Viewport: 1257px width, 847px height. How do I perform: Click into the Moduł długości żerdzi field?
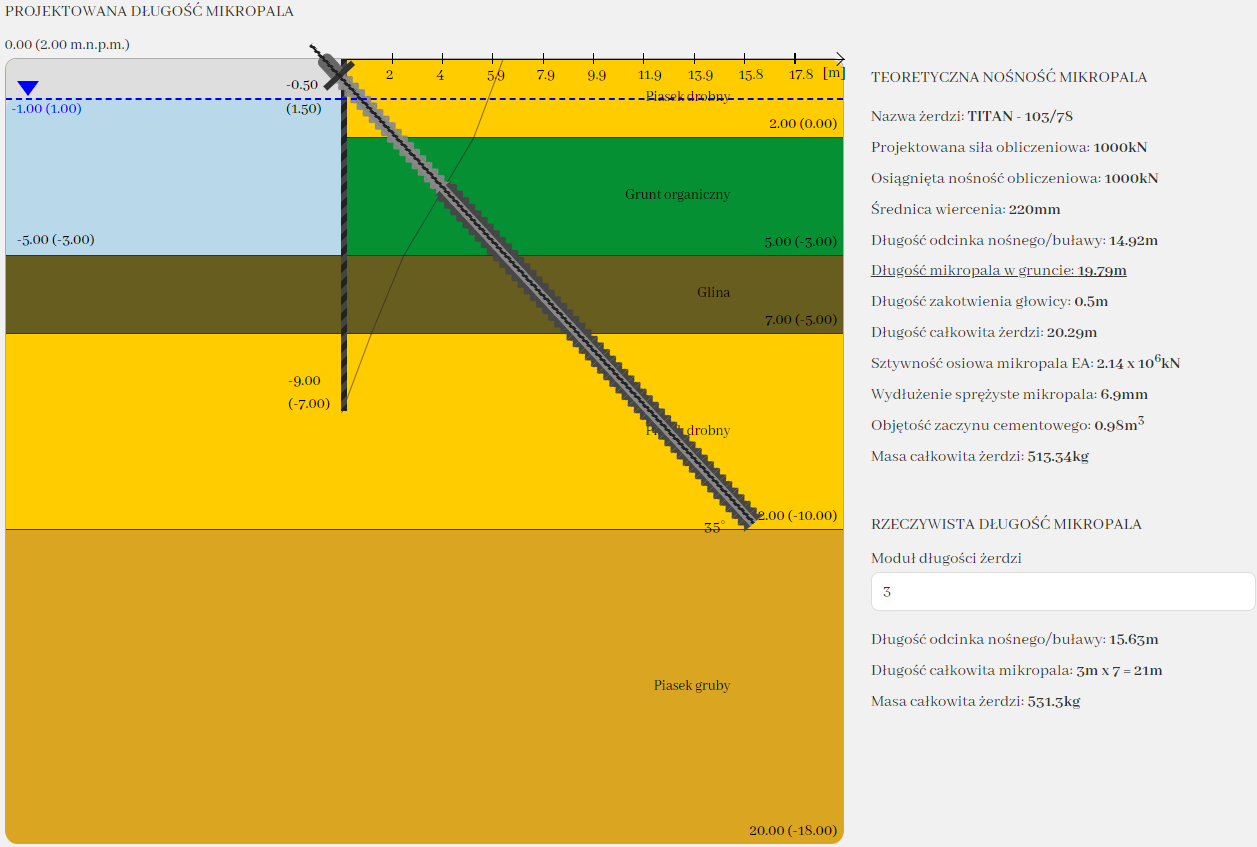point(1062,592)
